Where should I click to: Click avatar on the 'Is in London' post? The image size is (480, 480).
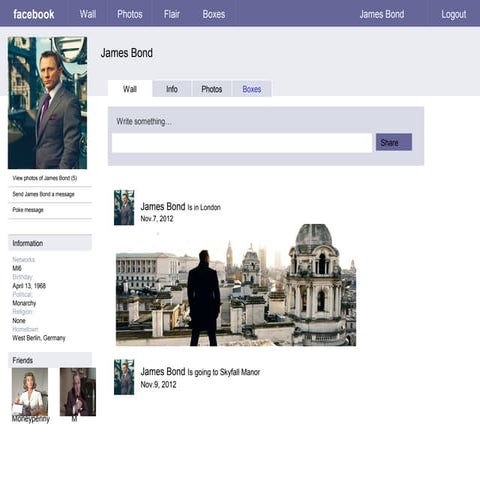[124, 207]
